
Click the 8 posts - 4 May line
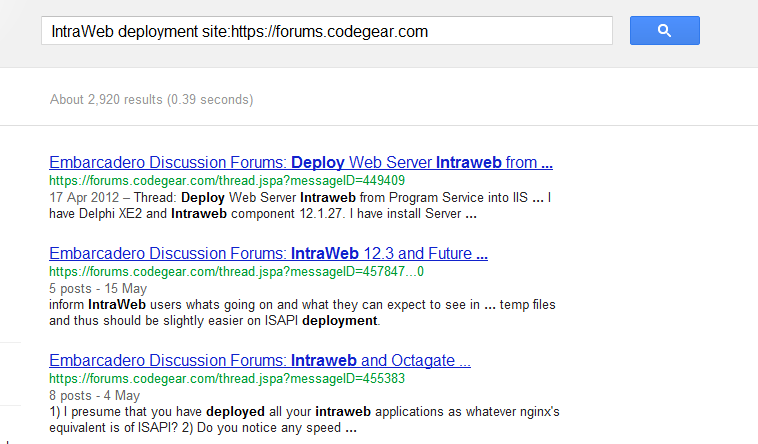94,395
